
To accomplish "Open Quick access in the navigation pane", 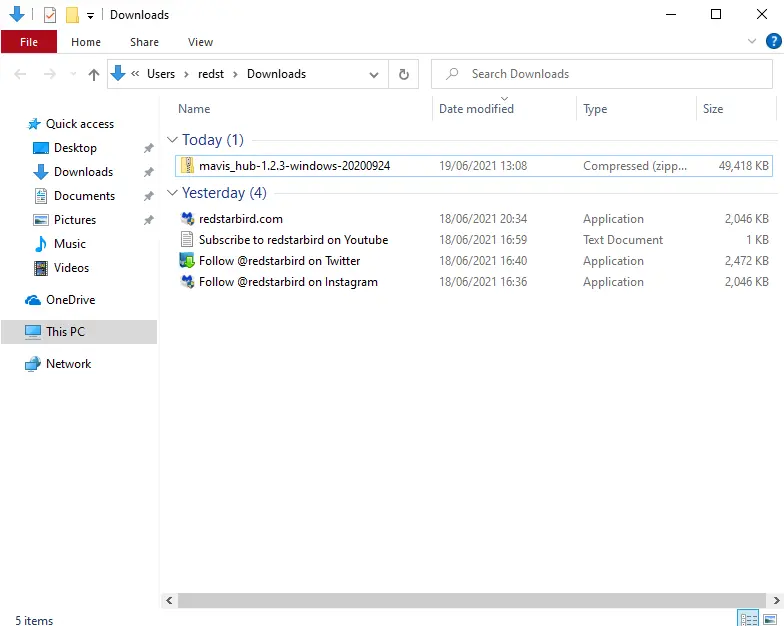I will pyautogui.click(x=80, y=124).
